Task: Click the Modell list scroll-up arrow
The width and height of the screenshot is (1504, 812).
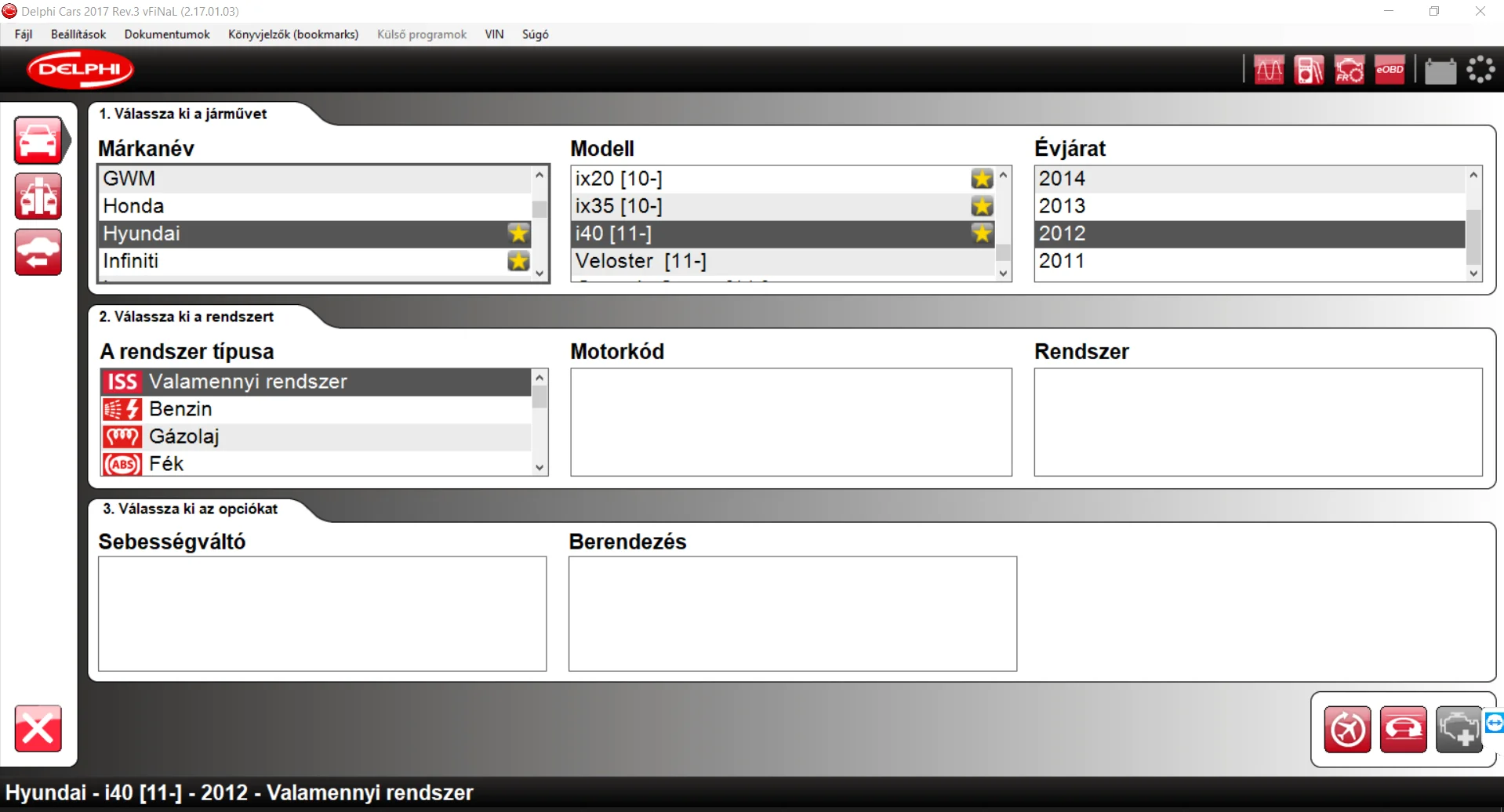Action: point(1003,175)
